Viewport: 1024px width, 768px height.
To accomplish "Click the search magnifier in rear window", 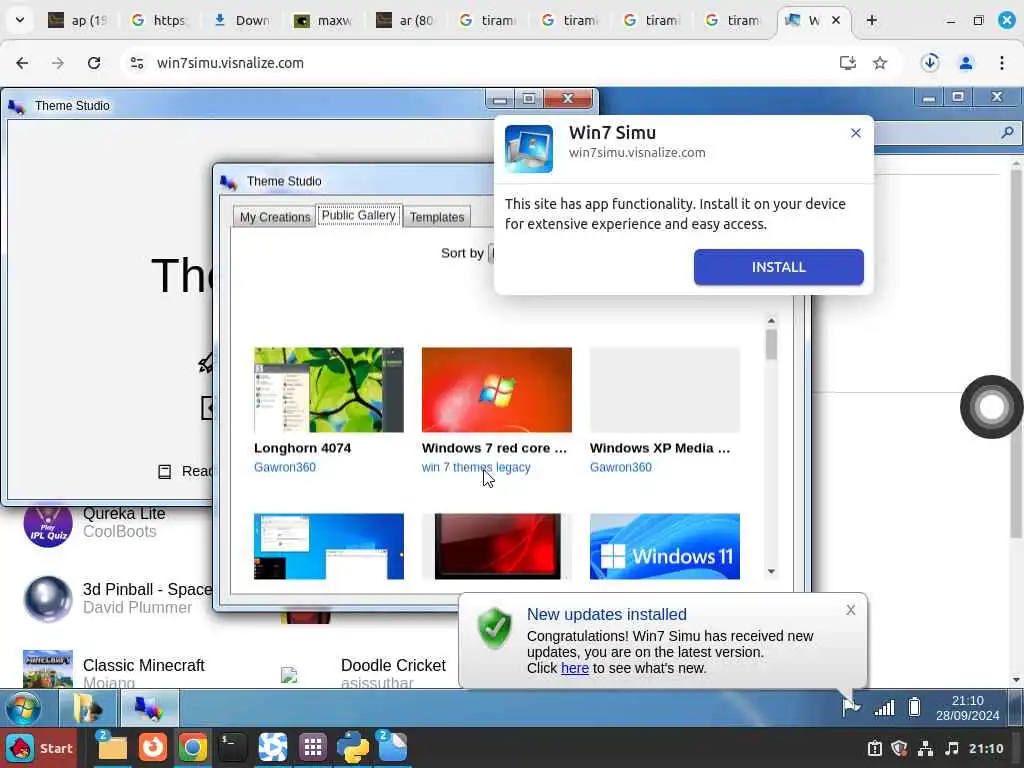I will (x=1007, y=133).
